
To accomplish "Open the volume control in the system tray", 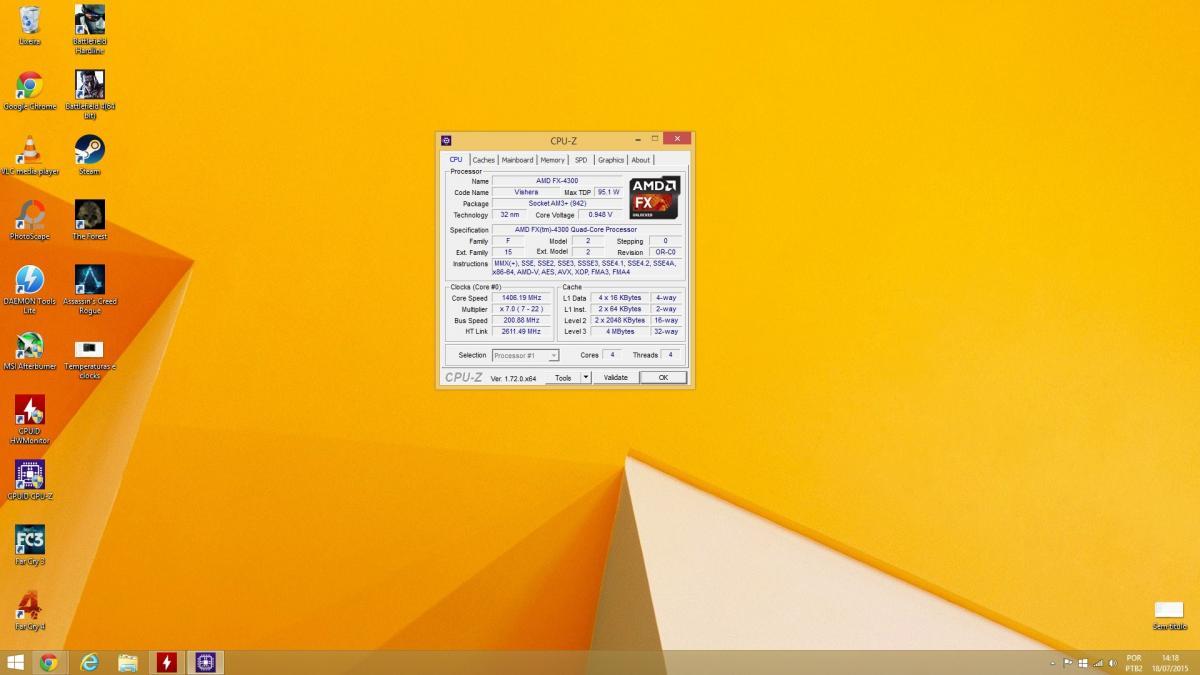I will pos(1111,662).
